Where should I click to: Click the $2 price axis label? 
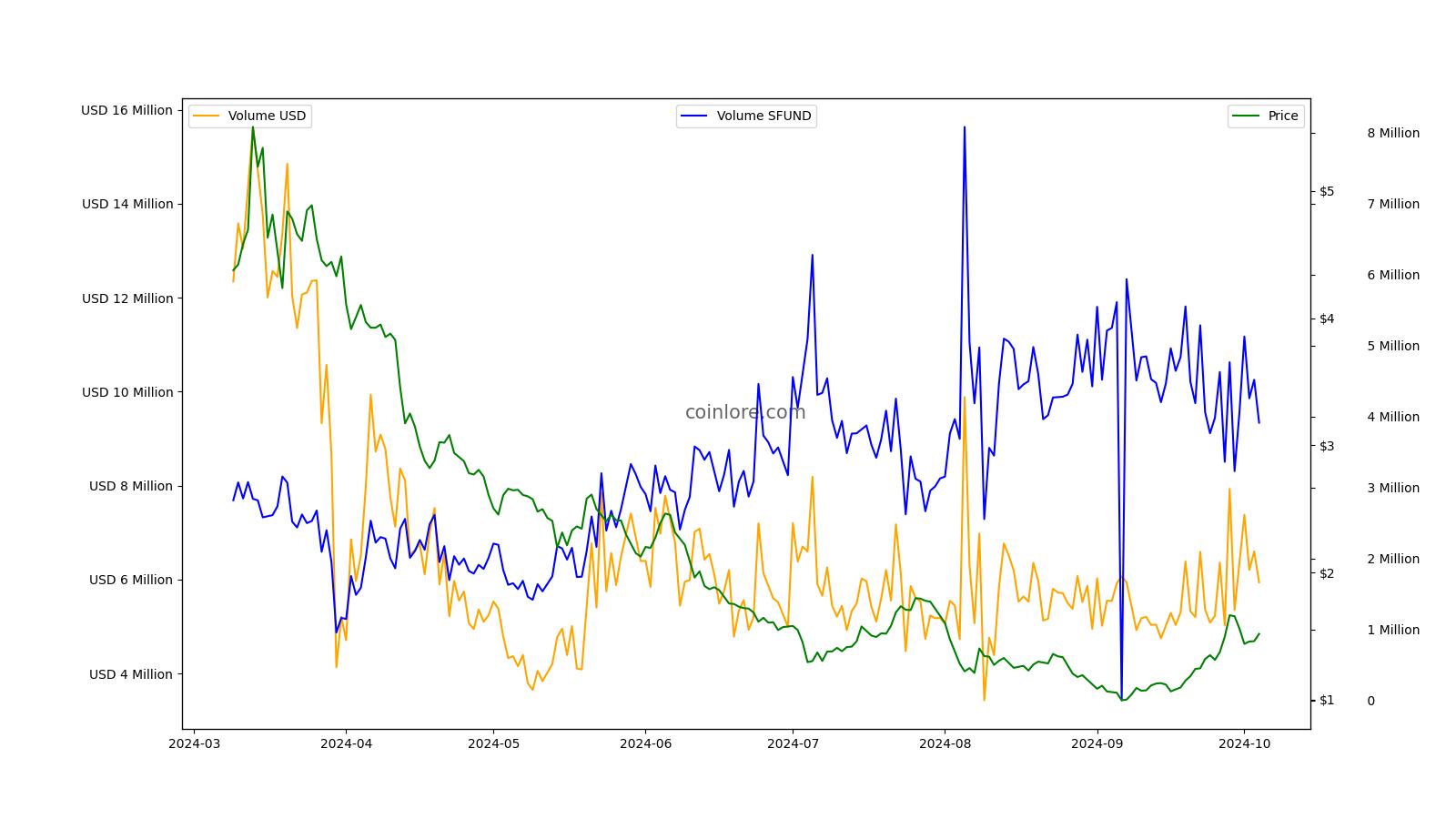(x=1327, y=573)
